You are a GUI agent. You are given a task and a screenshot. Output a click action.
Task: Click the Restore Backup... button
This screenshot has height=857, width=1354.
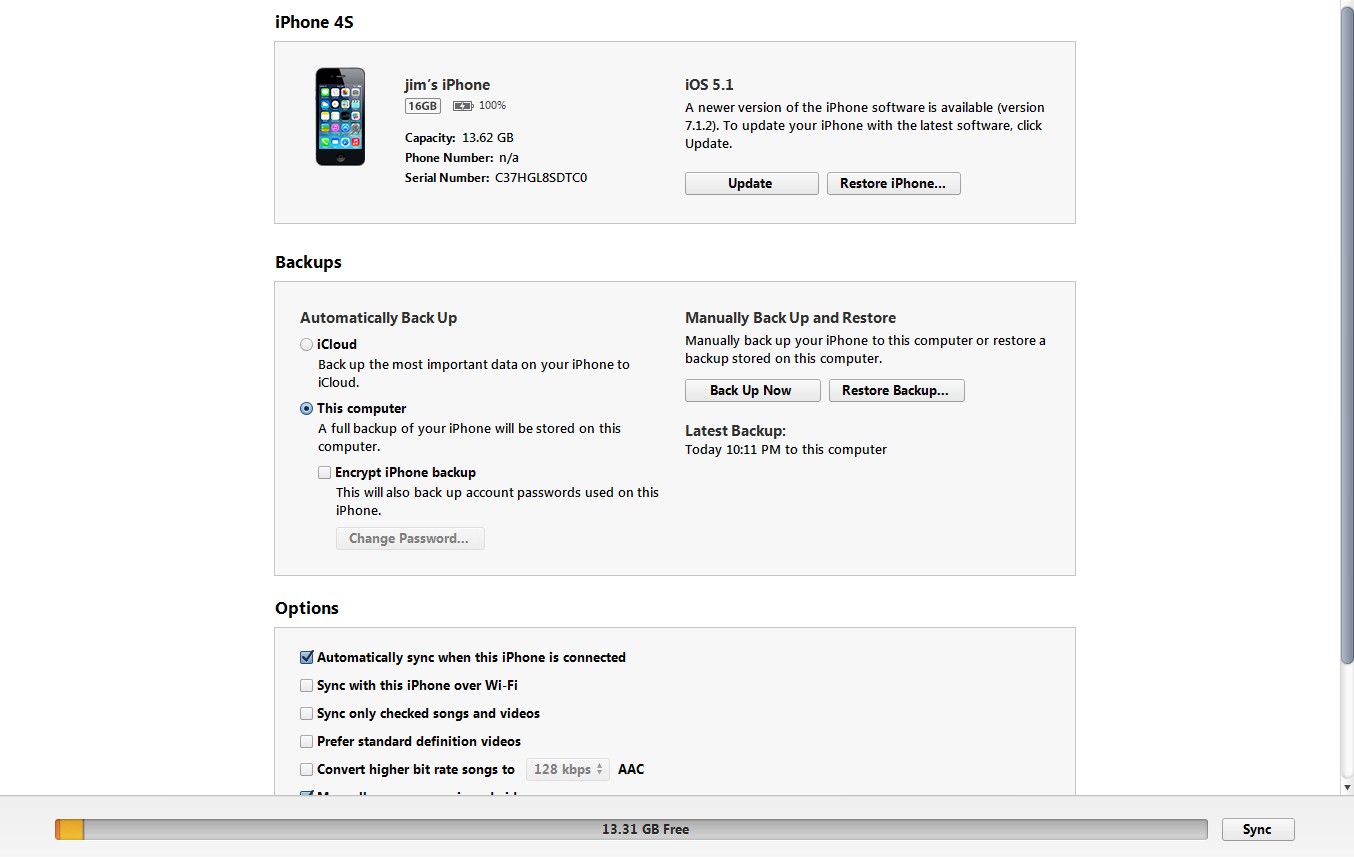(x=896, y=391)
